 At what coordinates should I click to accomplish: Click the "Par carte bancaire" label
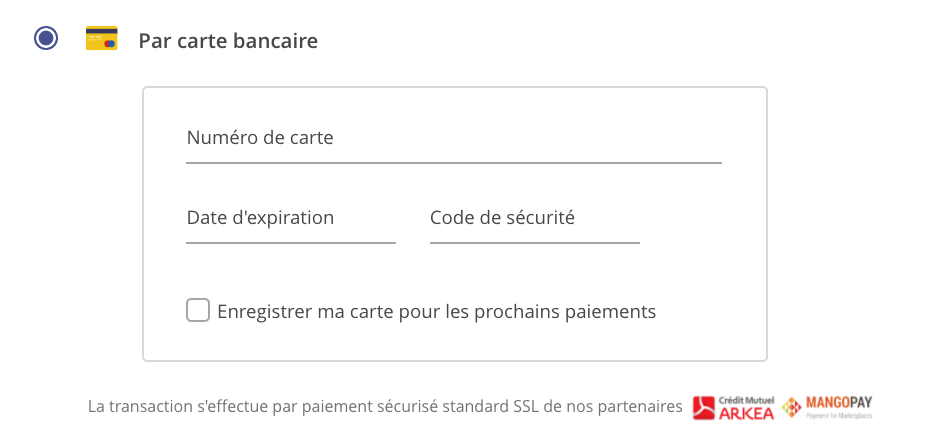(x=228, y=41)
